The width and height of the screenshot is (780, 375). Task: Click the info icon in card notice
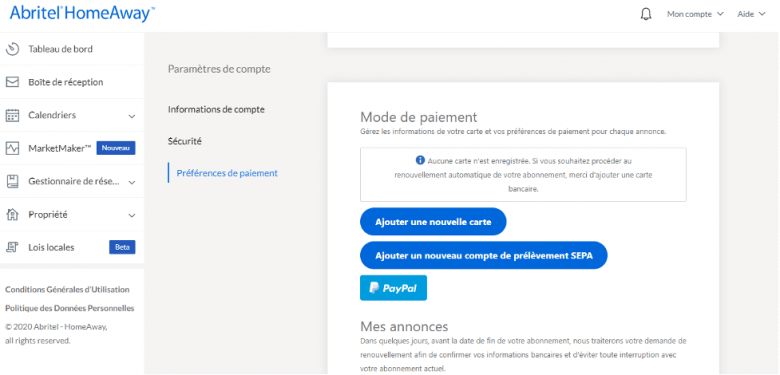click(420, 161)
